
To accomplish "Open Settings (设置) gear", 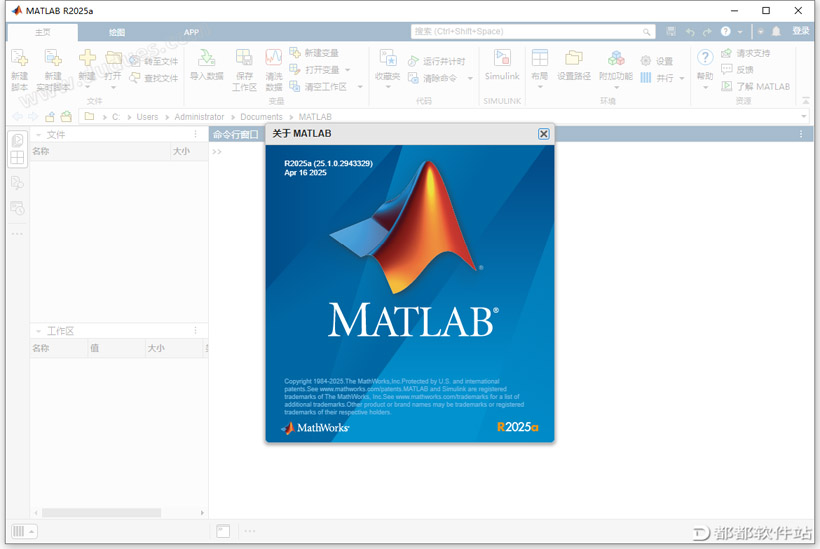I will coord(646,61).
